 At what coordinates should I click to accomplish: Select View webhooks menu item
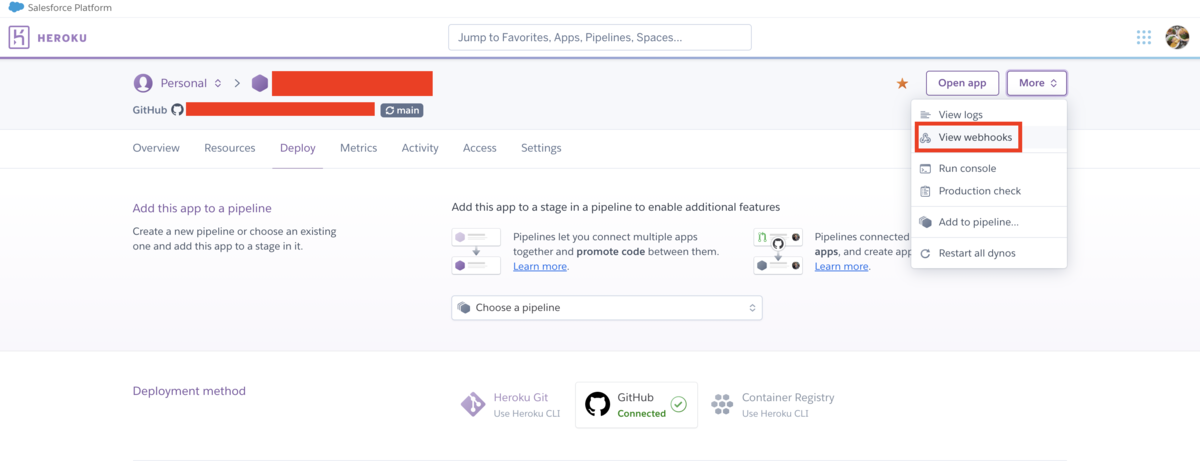pyautogui.click(x=989, y=137)
